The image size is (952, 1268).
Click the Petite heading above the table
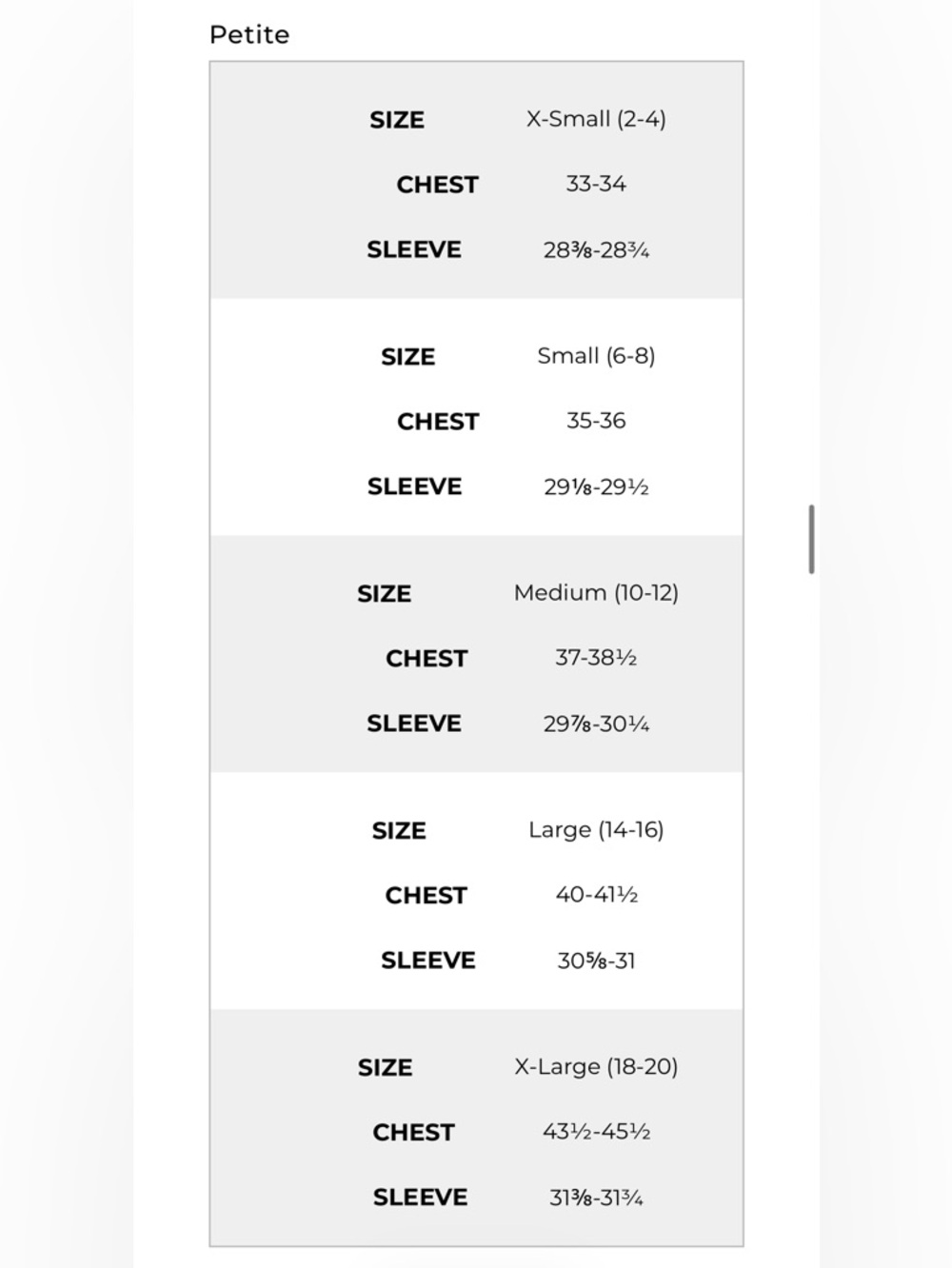click(x=249, y=35)
